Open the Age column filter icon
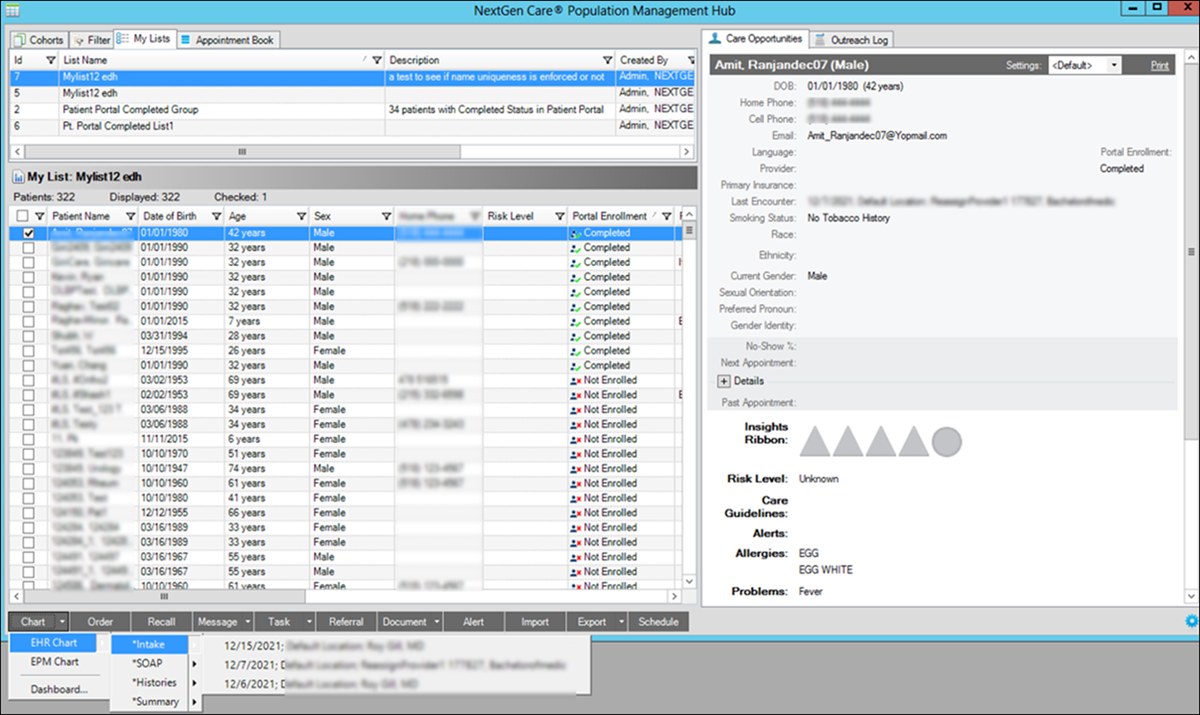Screen dimensions: 1200x715 tap(302, 216)
